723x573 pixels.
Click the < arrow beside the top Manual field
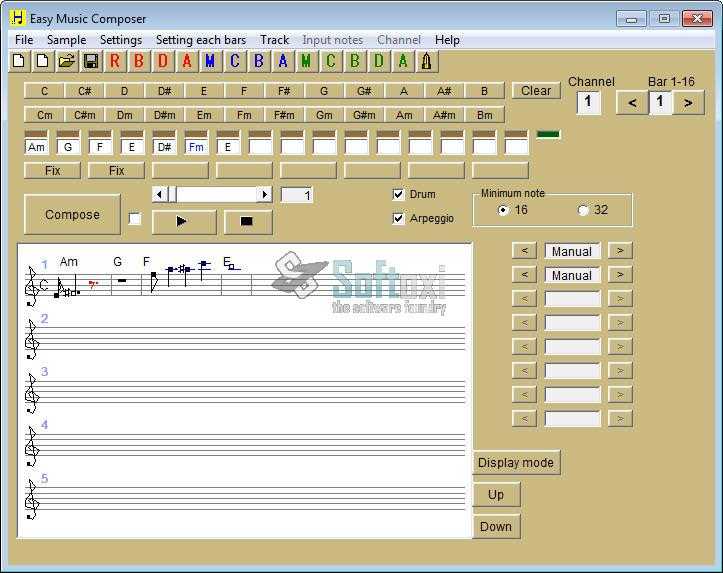coord(524,251)
